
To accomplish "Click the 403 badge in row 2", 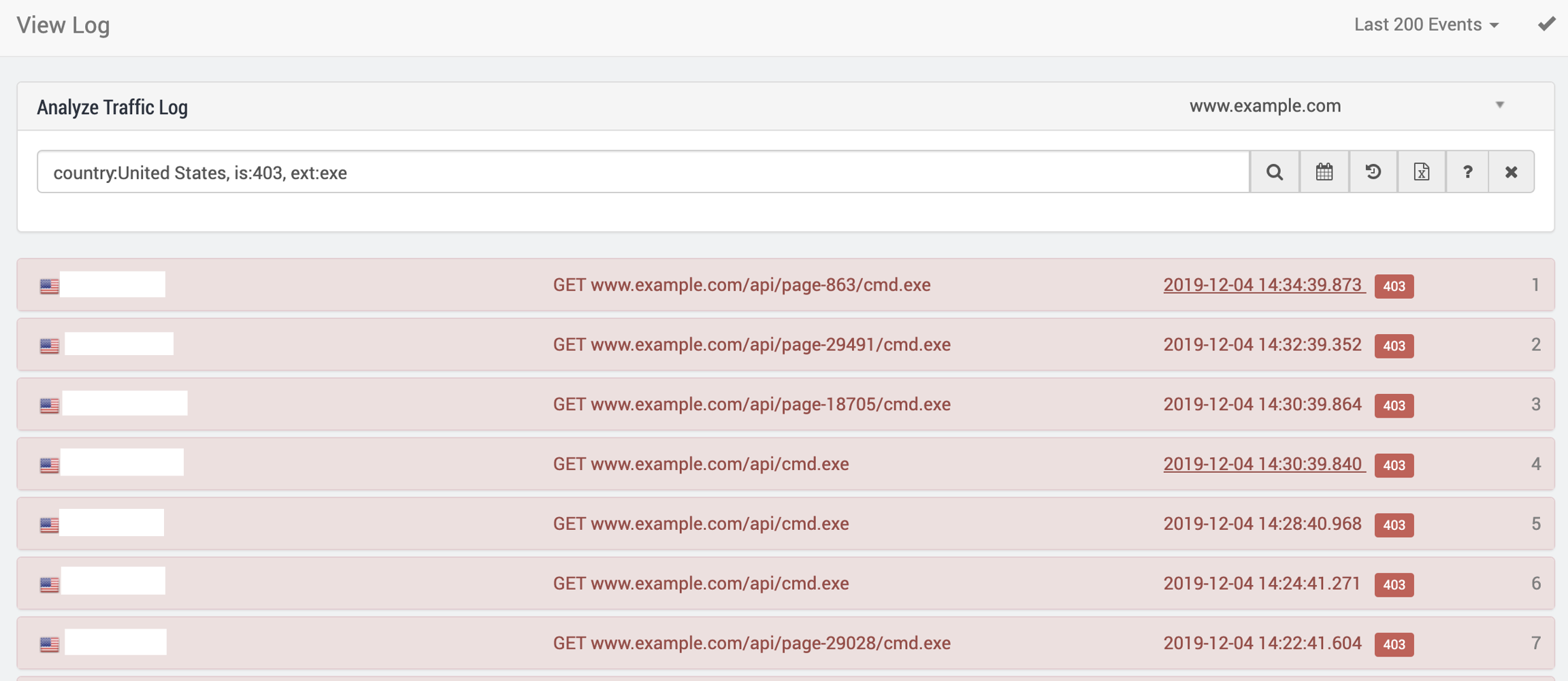I will pos(1394,346).
